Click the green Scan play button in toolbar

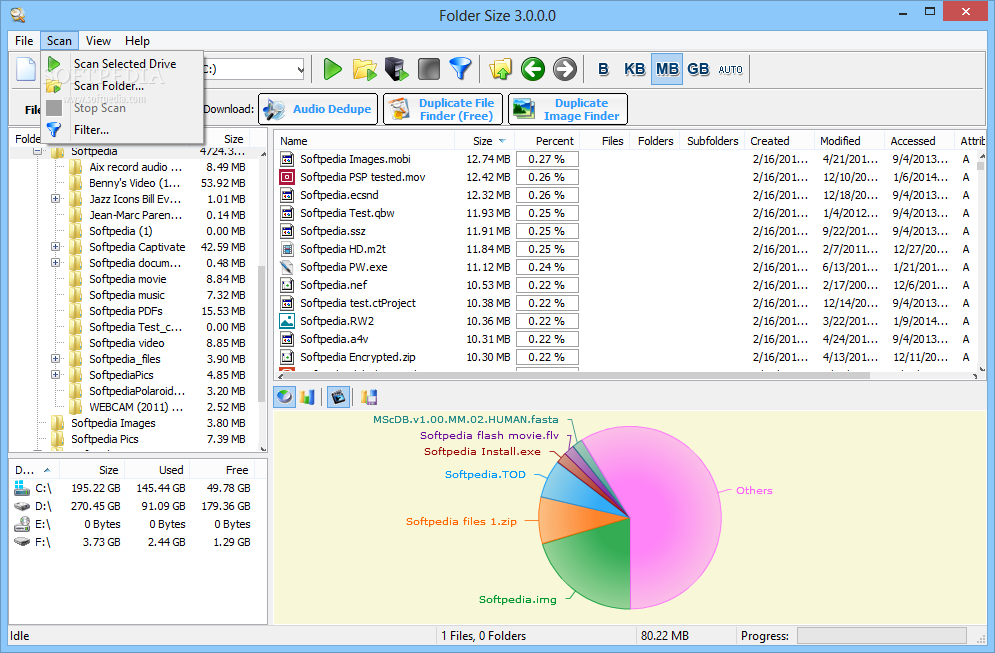(x=333, y=69)
